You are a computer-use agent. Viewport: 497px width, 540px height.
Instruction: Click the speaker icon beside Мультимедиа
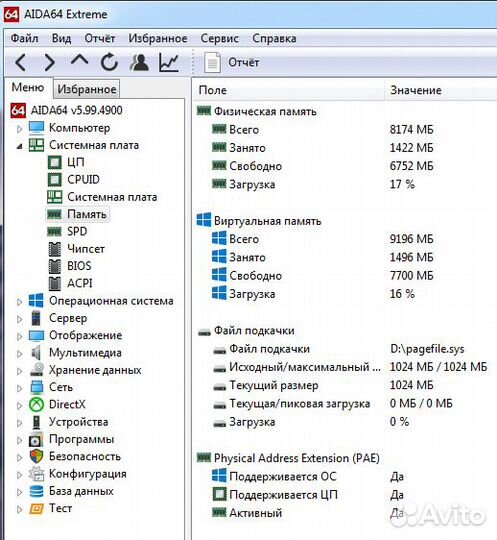pyautogui.click(x=36, y=352)
